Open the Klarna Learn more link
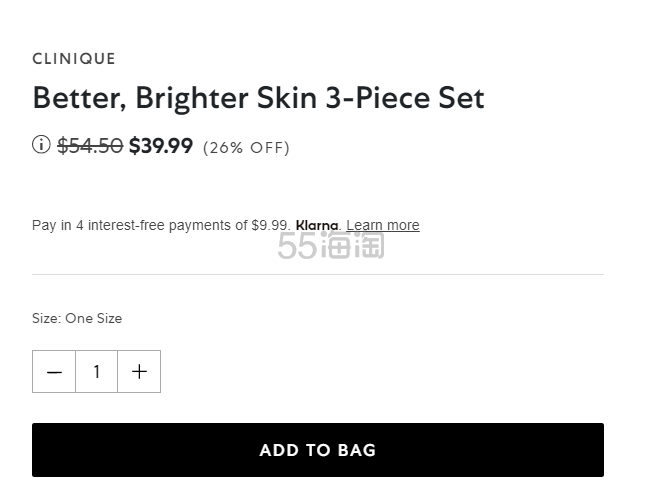Screen dimensions: 663x489 point(383,225)
